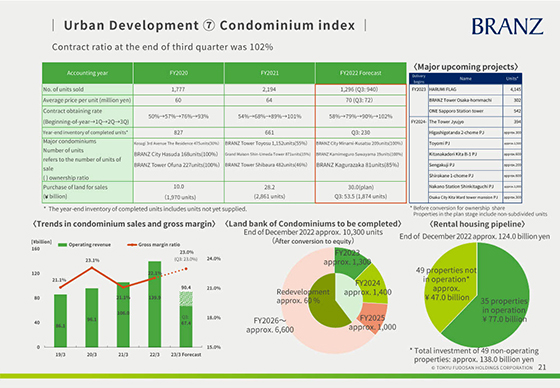560x388 pixels.
Task: Click the '827' inventory cell
Action: pos(178,133)
